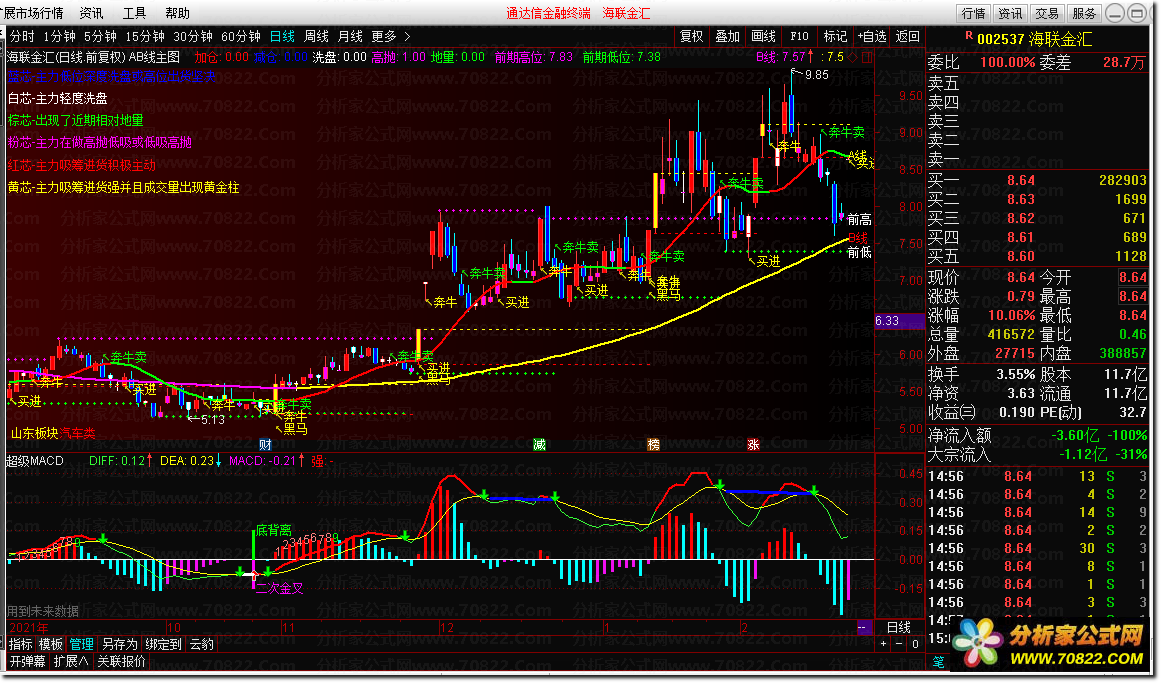
Task: Zoom out chart with − button
Action: (x=899, y=644)
